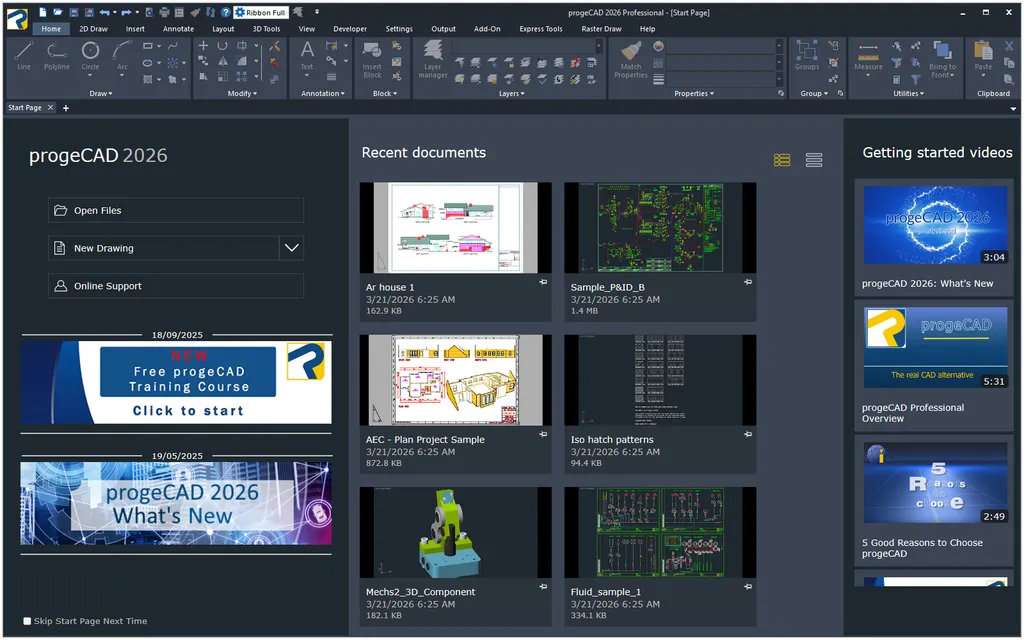This screenshot has height=640, width=1024.
Task: Click the Open folder icon in quick access bar
Action: tap(57, 12)
